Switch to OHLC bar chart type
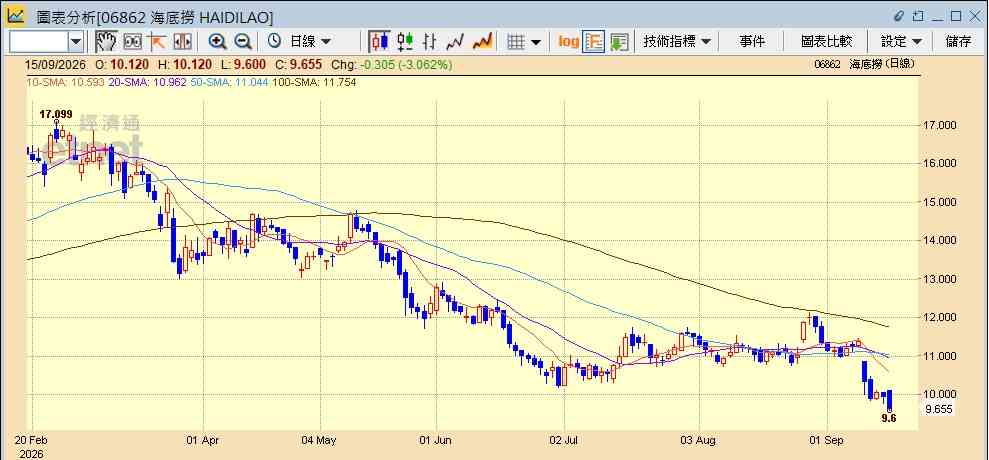Screen dimensions: 989x460 [x=430, y=42]
